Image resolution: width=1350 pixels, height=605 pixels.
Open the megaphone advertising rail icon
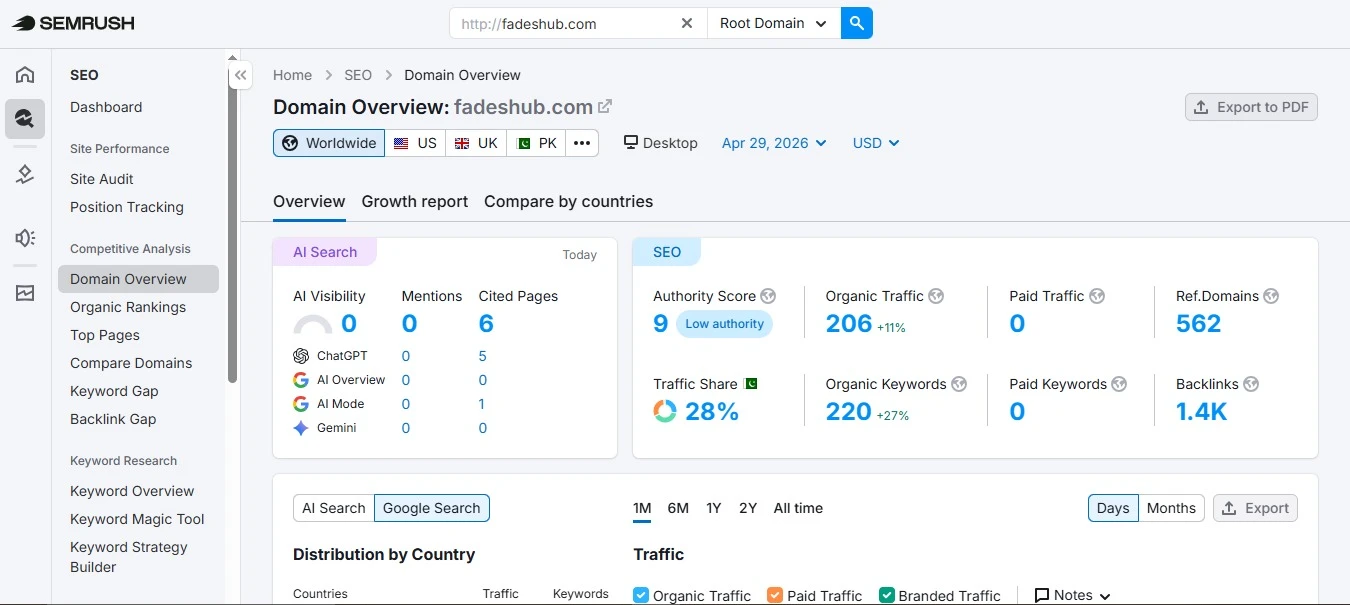(25, 237)
